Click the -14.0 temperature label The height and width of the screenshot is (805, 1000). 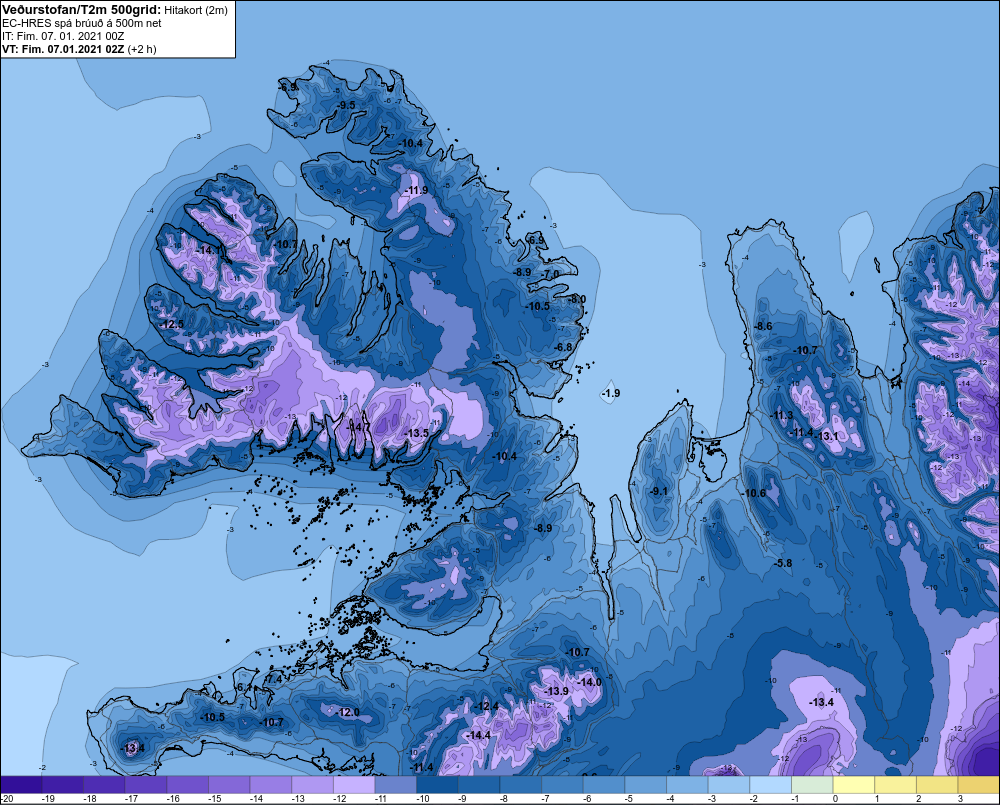click(x=589, y=682)
